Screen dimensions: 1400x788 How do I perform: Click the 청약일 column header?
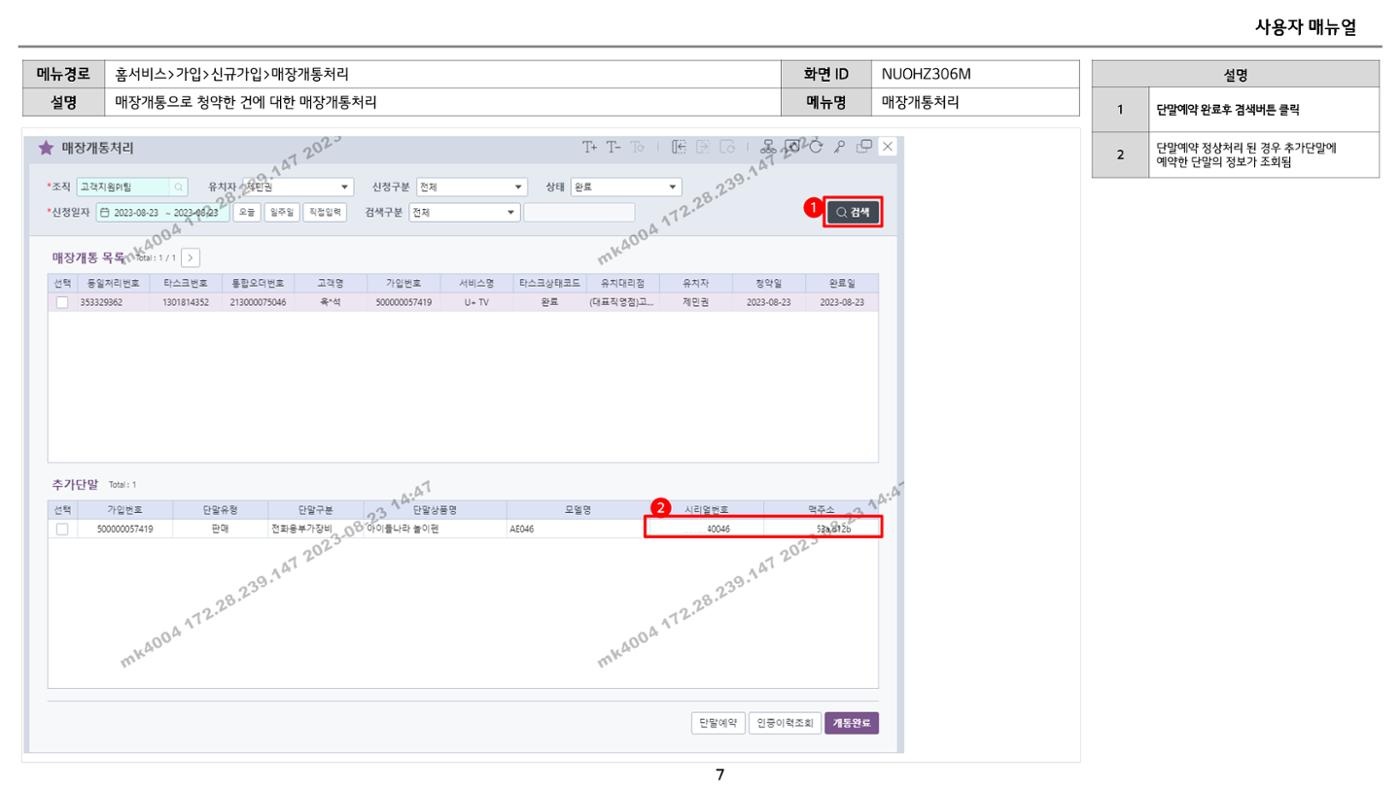click(x=768, y=283)
